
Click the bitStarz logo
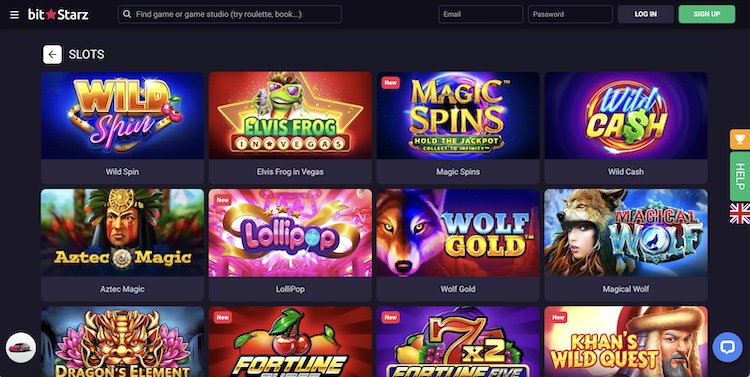coord(58,14)
